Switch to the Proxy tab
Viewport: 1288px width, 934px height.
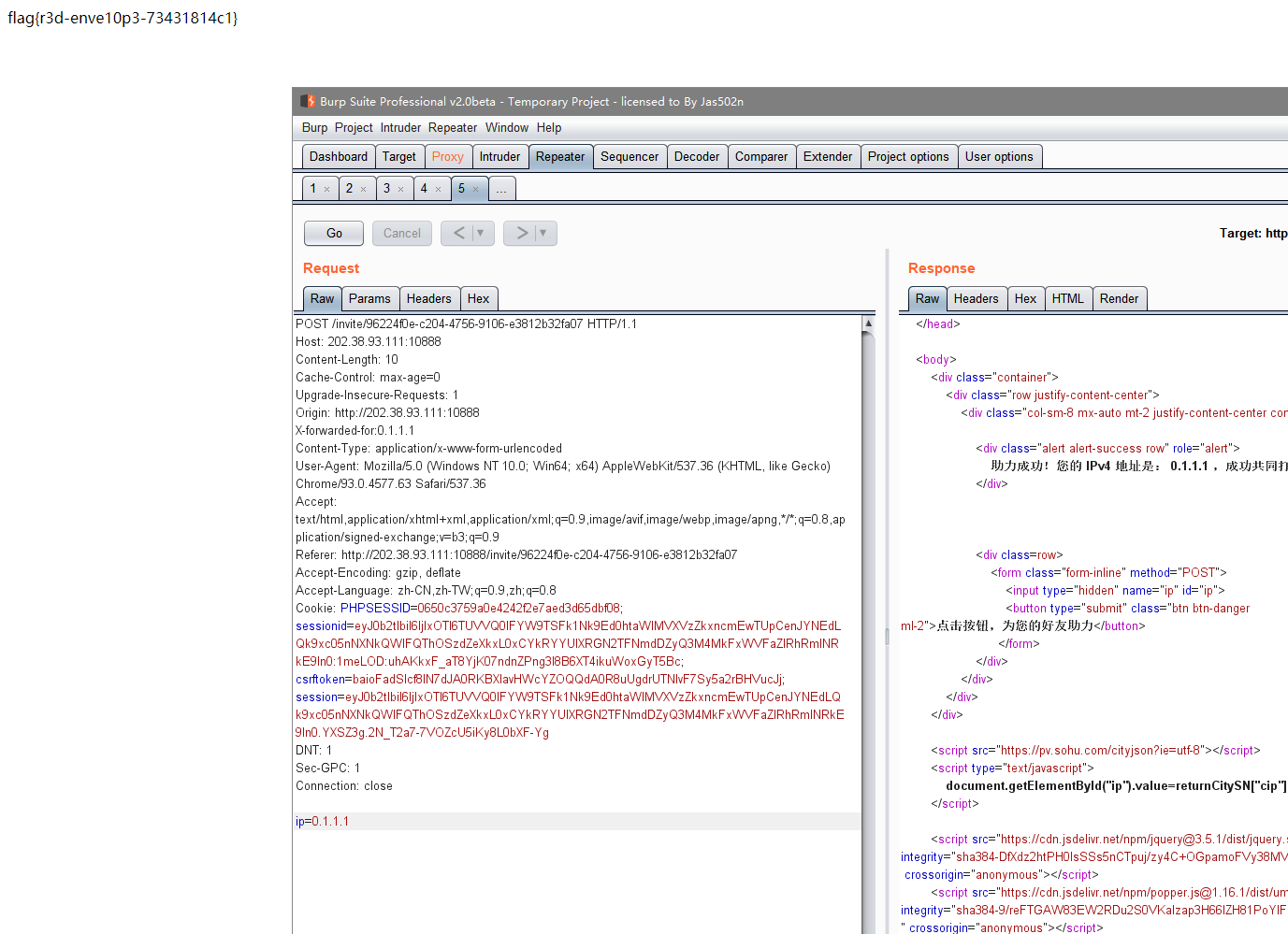click(448, 156)
